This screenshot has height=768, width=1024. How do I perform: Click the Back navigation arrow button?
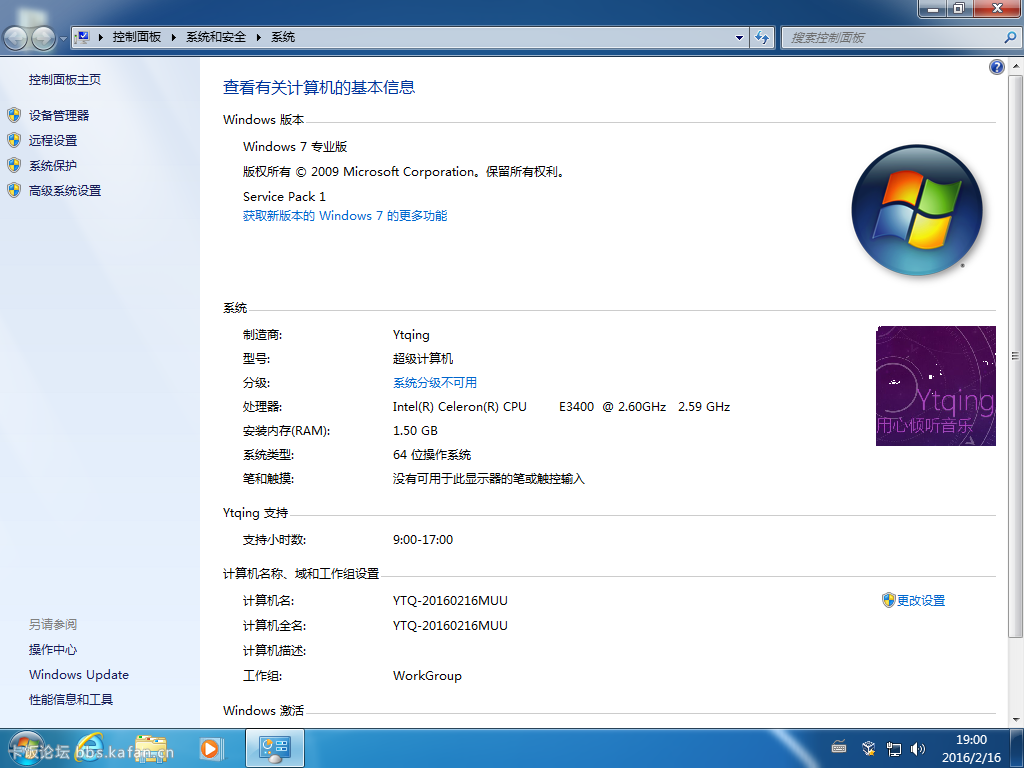pos(15,39)
